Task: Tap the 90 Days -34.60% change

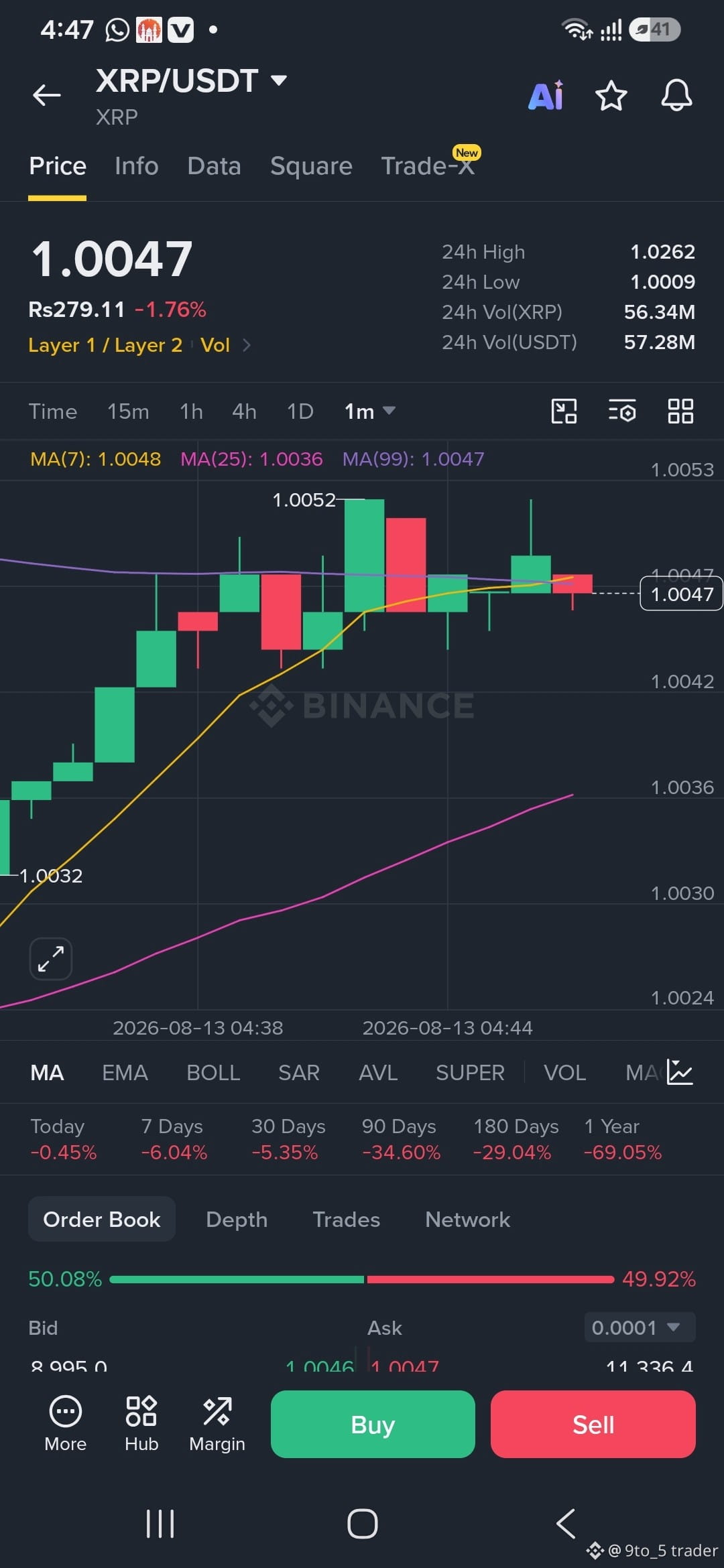Action: (x=401, y=1139)
